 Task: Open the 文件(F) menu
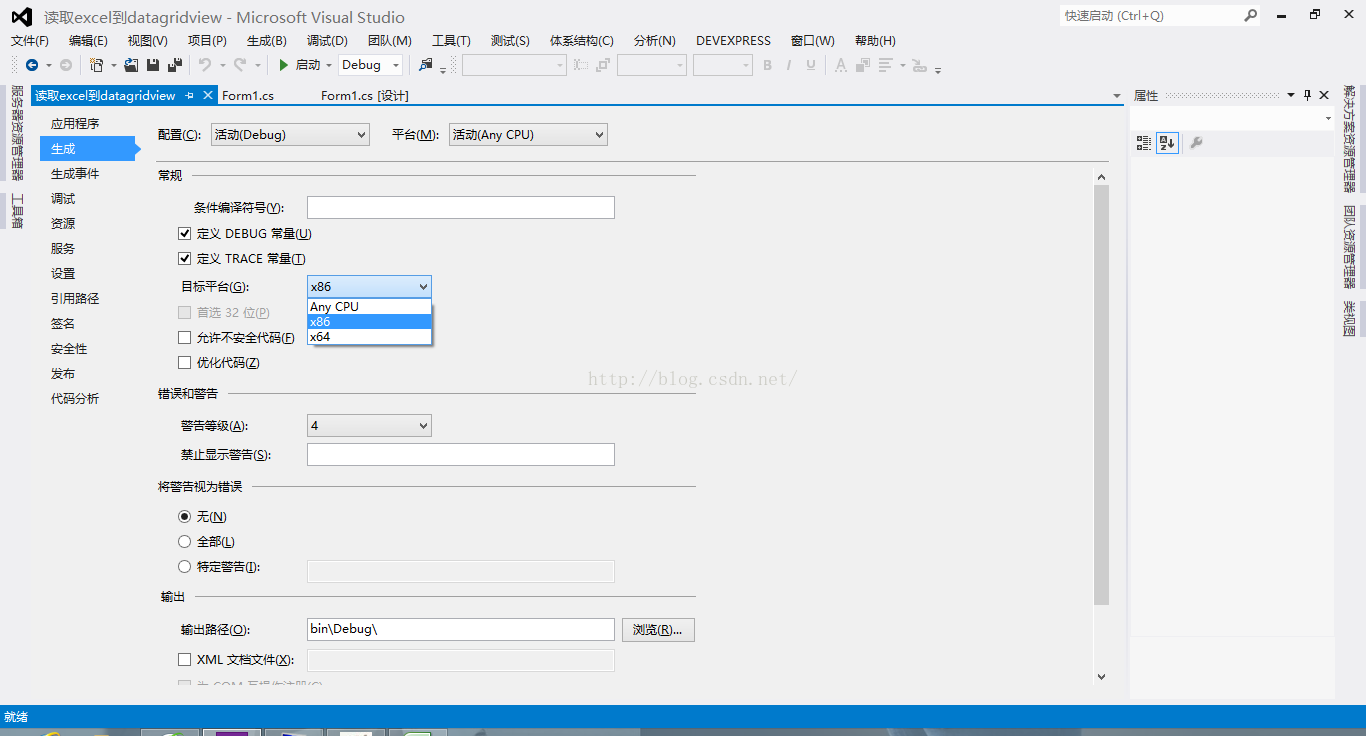tap(30, 41)
